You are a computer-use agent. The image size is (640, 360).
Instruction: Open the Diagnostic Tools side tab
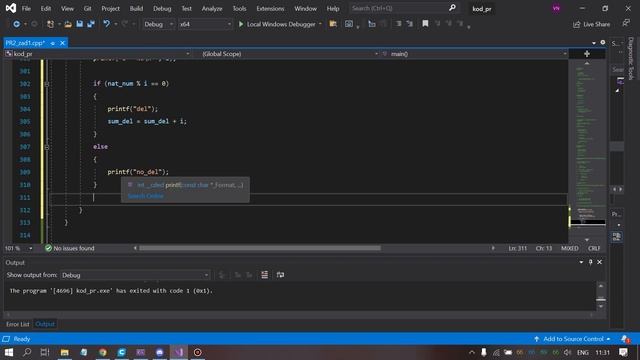tap(631, 58)
